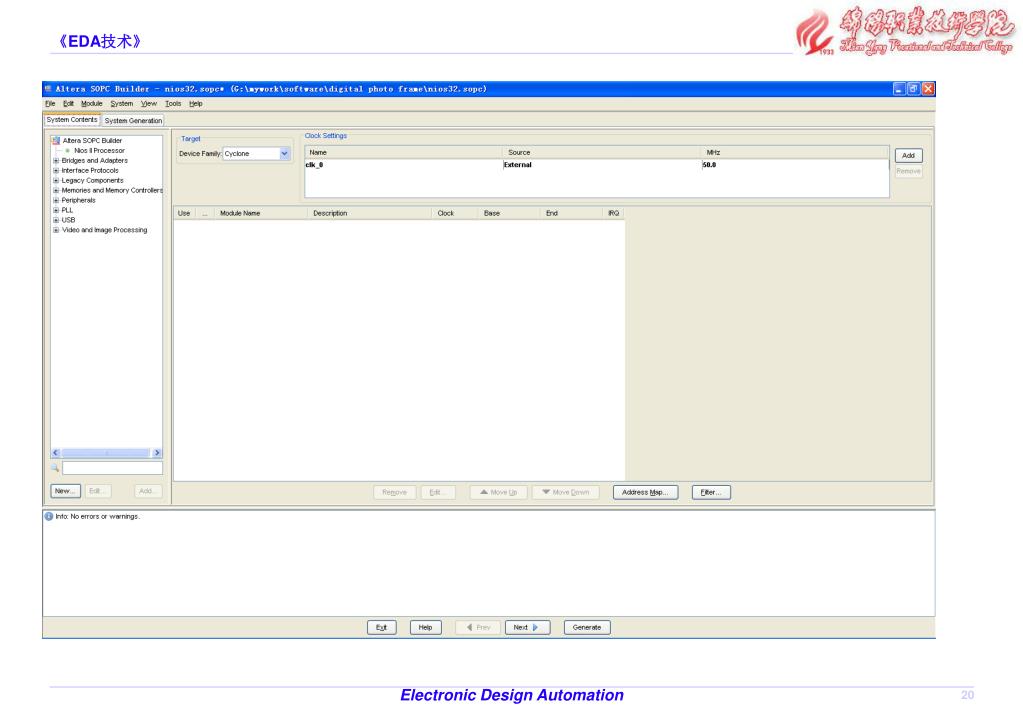Expand Peripherals category
Image resolution: width=1023 pixels, height=708 pixels.
[56, 200]
